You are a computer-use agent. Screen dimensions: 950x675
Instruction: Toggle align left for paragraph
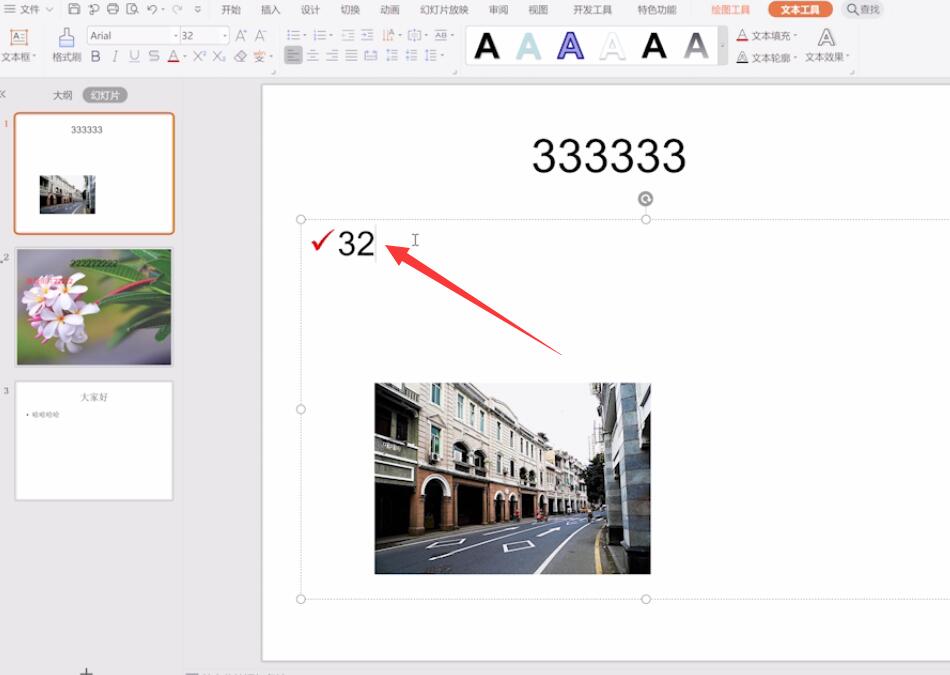click(293, 56)
